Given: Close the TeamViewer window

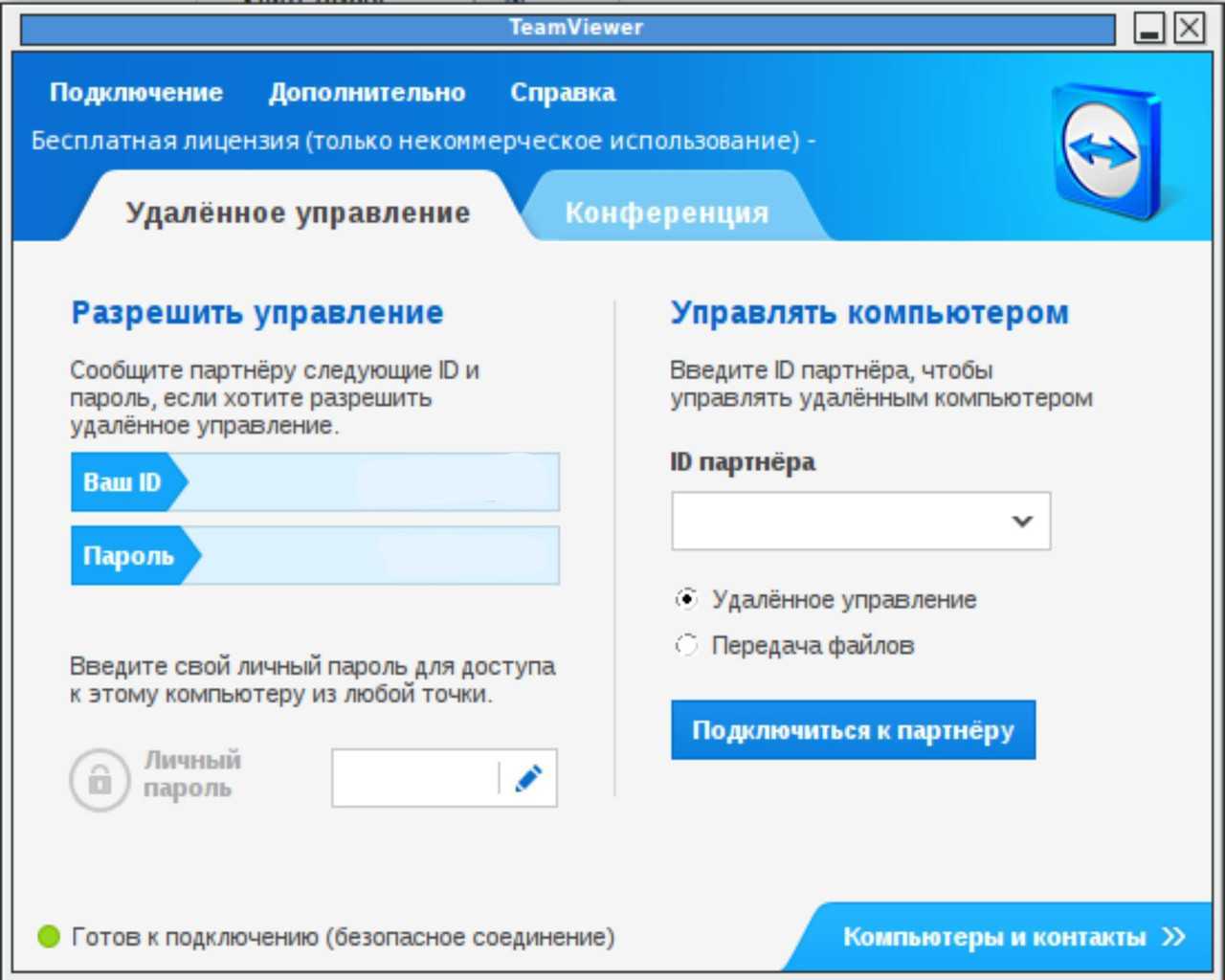Looking at the screenshot, I should tap(1190, 28).
